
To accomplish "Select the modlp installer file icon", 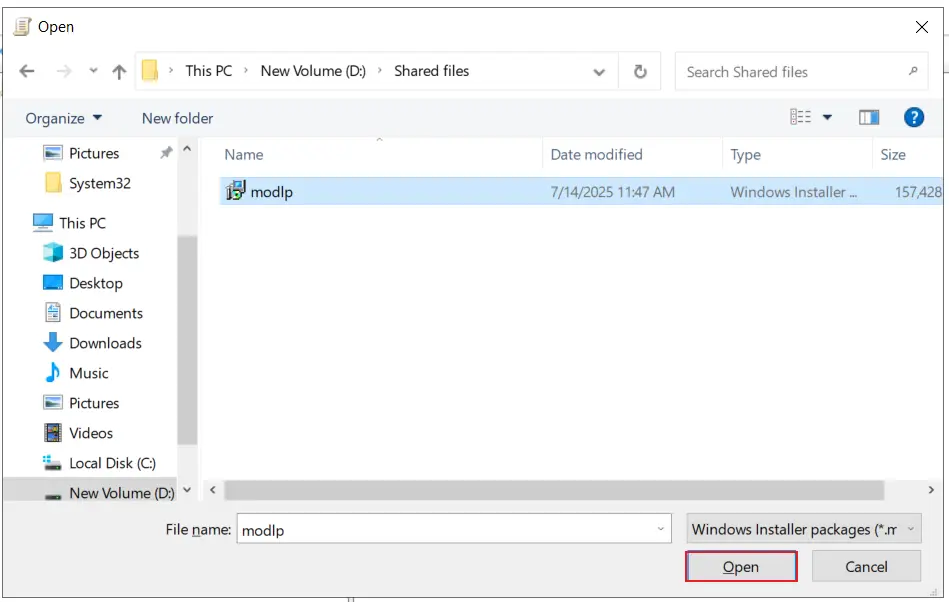I will click(236, 190).
